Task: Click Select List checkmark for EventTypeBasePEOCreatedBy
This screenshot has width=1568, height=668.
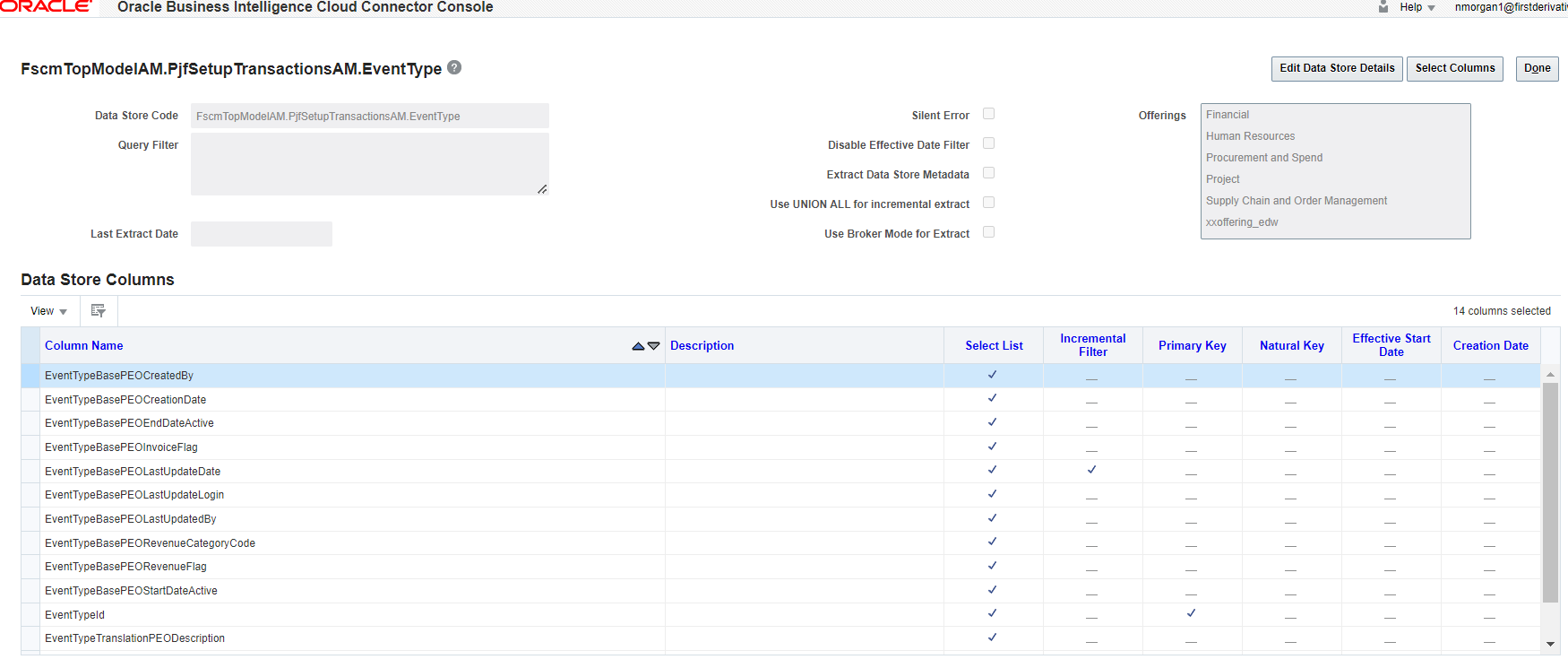Action: pyautogui.click(x=992, y=375)
